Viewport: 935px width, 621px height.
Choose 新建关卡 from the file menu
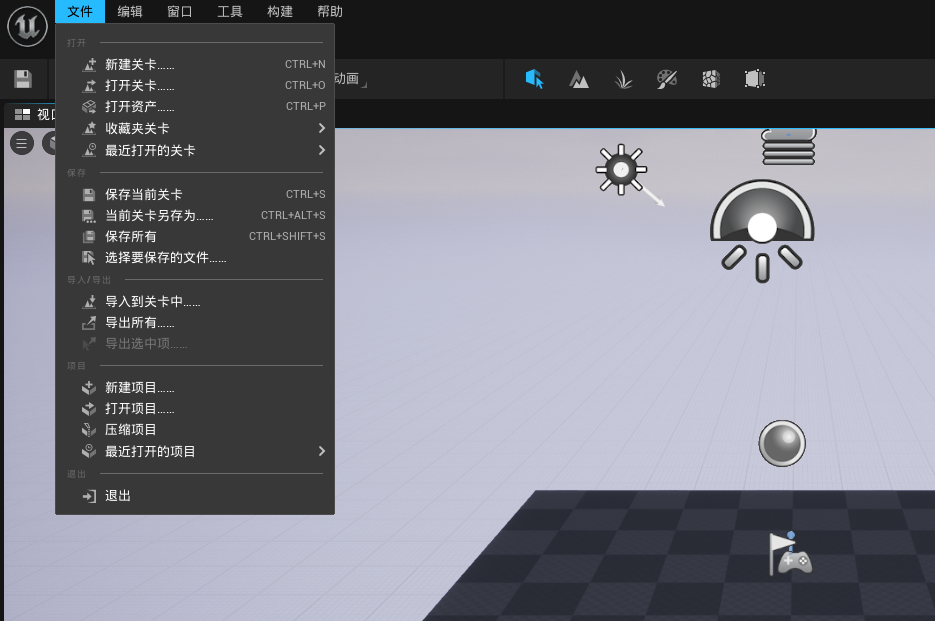click(195, 64)
